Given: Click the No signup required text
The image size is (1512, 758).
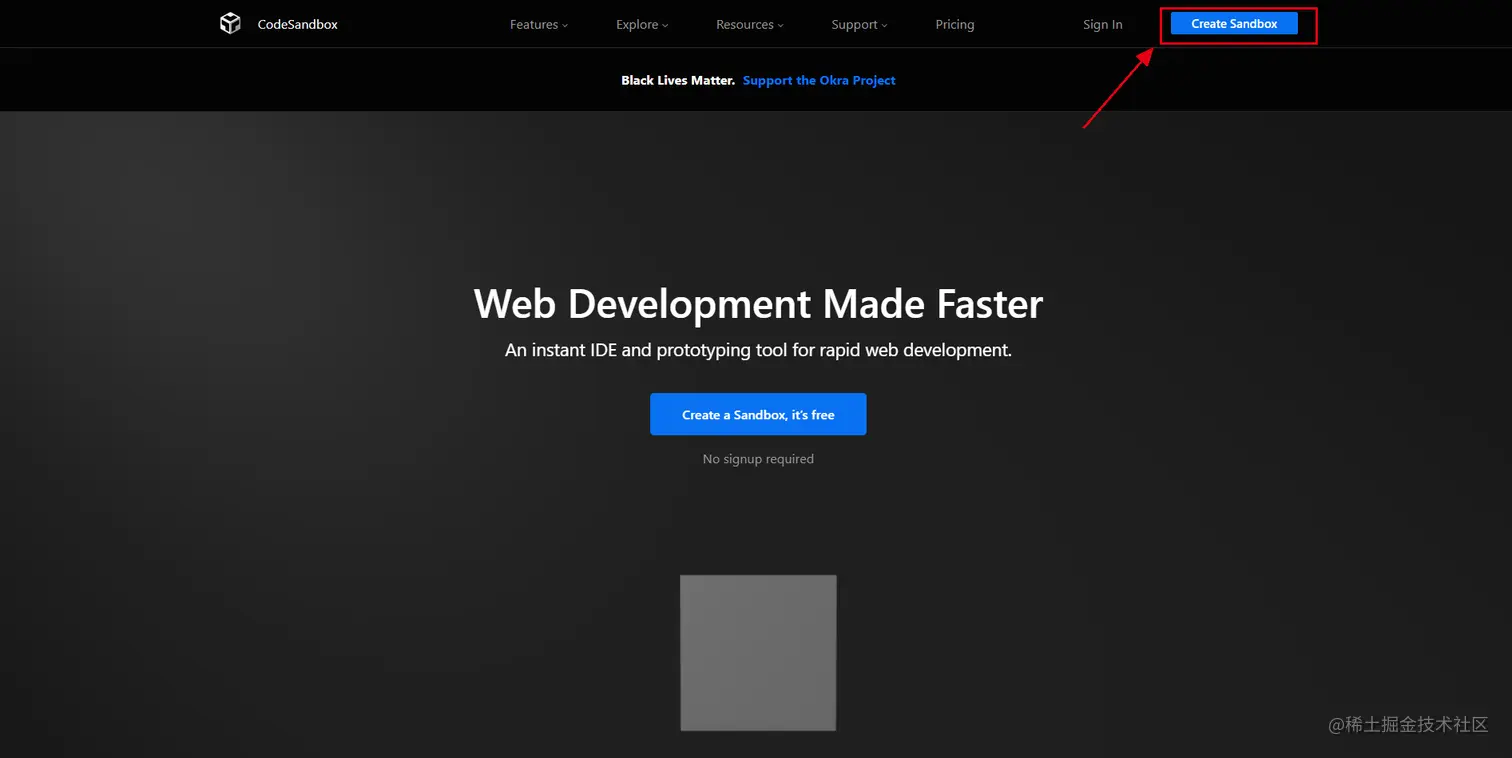Looking at the screenshot, I should click(x=758, y=459).
